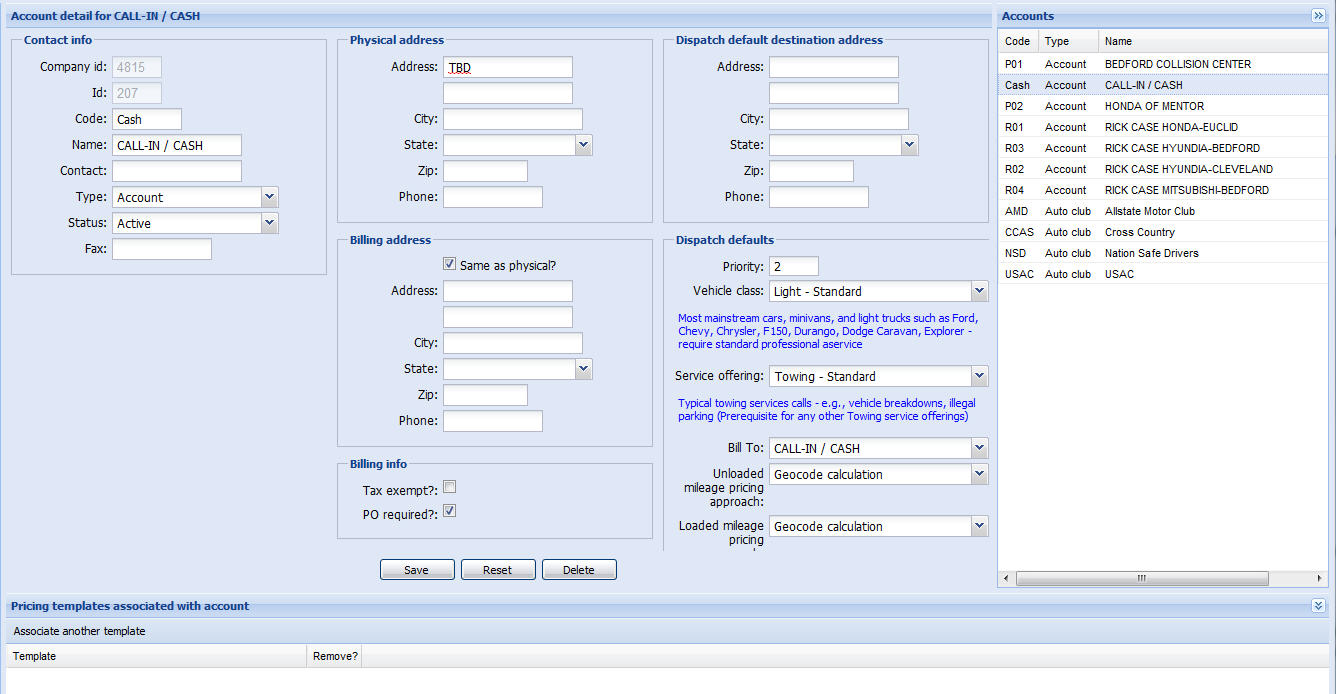Screen dimensions: 1336x694
Task: Enable the Tax exempt checkbox
Action: click(450, 487)
